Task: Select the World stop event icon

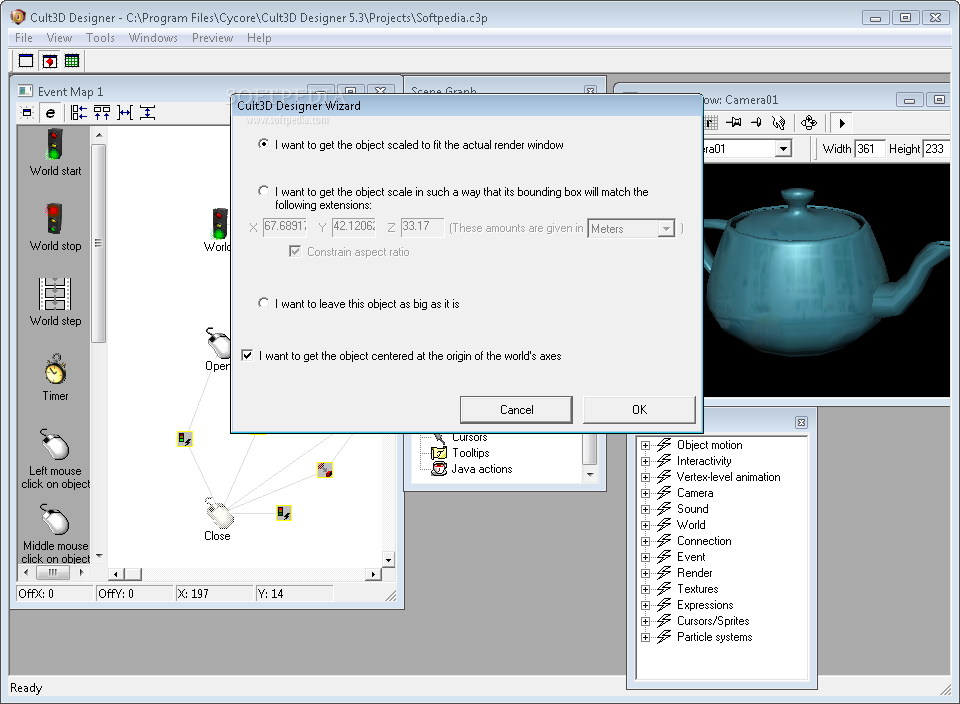Action: click(x=54, y=219)
